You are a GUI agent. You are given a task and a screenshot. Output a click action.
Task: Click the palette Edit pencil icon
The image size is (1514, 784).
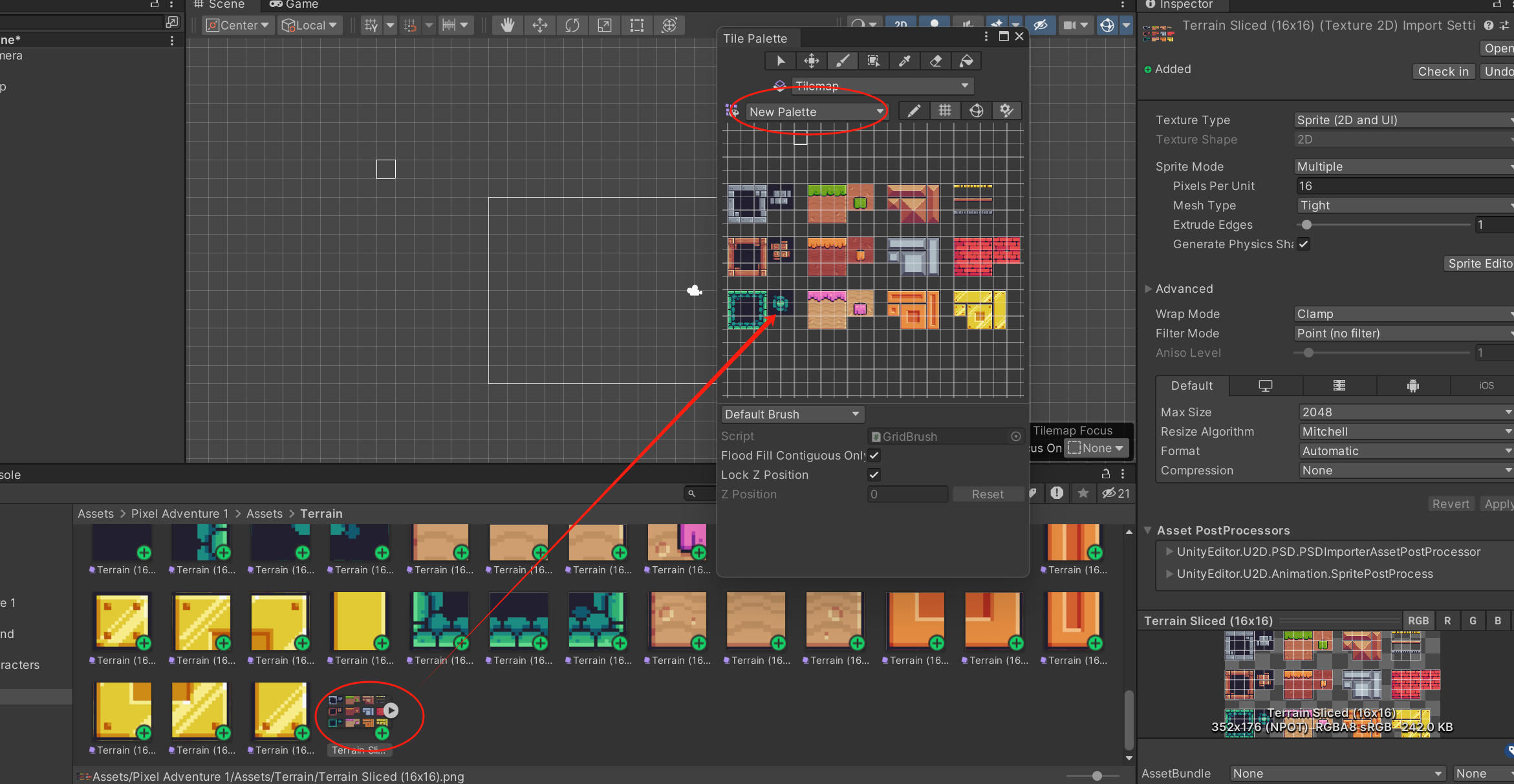(913, 111)
